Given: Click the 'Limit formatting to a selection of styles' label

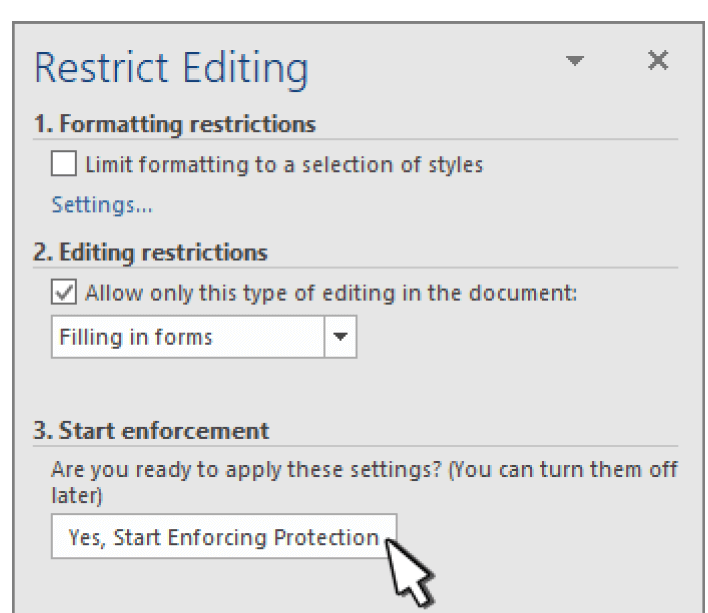Looking at the screenshot, I should pos(284,165).
